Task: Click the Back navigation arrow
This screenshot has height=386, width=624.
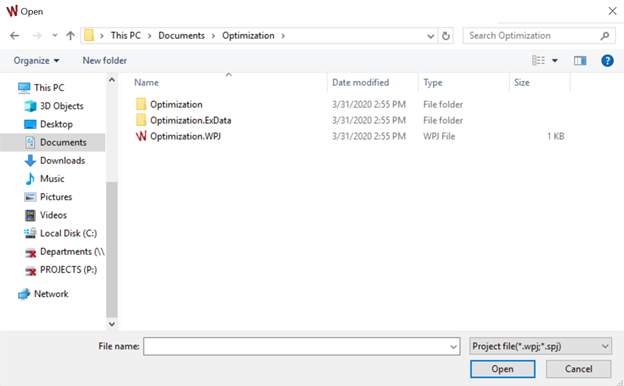Action: [15, 36]
